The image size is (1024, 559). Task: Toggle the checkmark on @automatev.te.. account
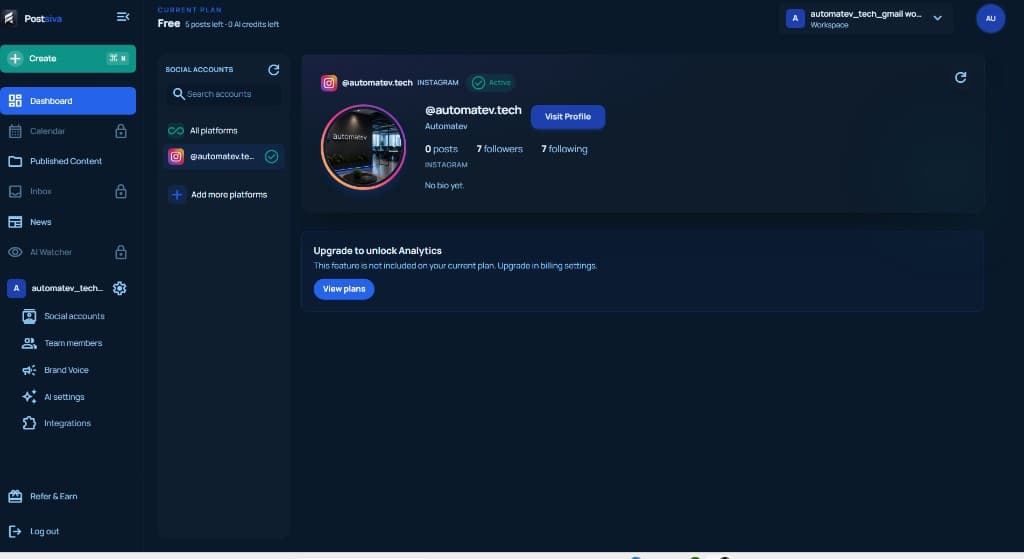coord(272,157)
